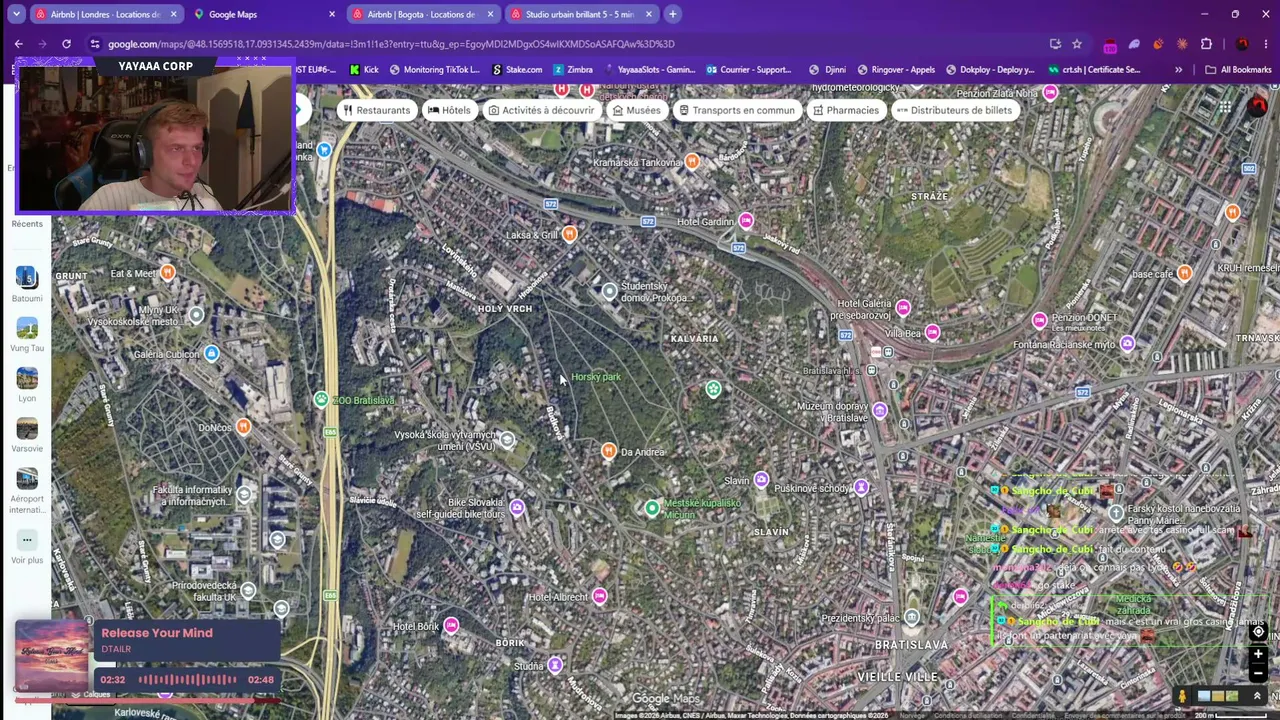Open the Courrier - Support bookmark
Viewport: 1280px width, 720px height.
748,70
